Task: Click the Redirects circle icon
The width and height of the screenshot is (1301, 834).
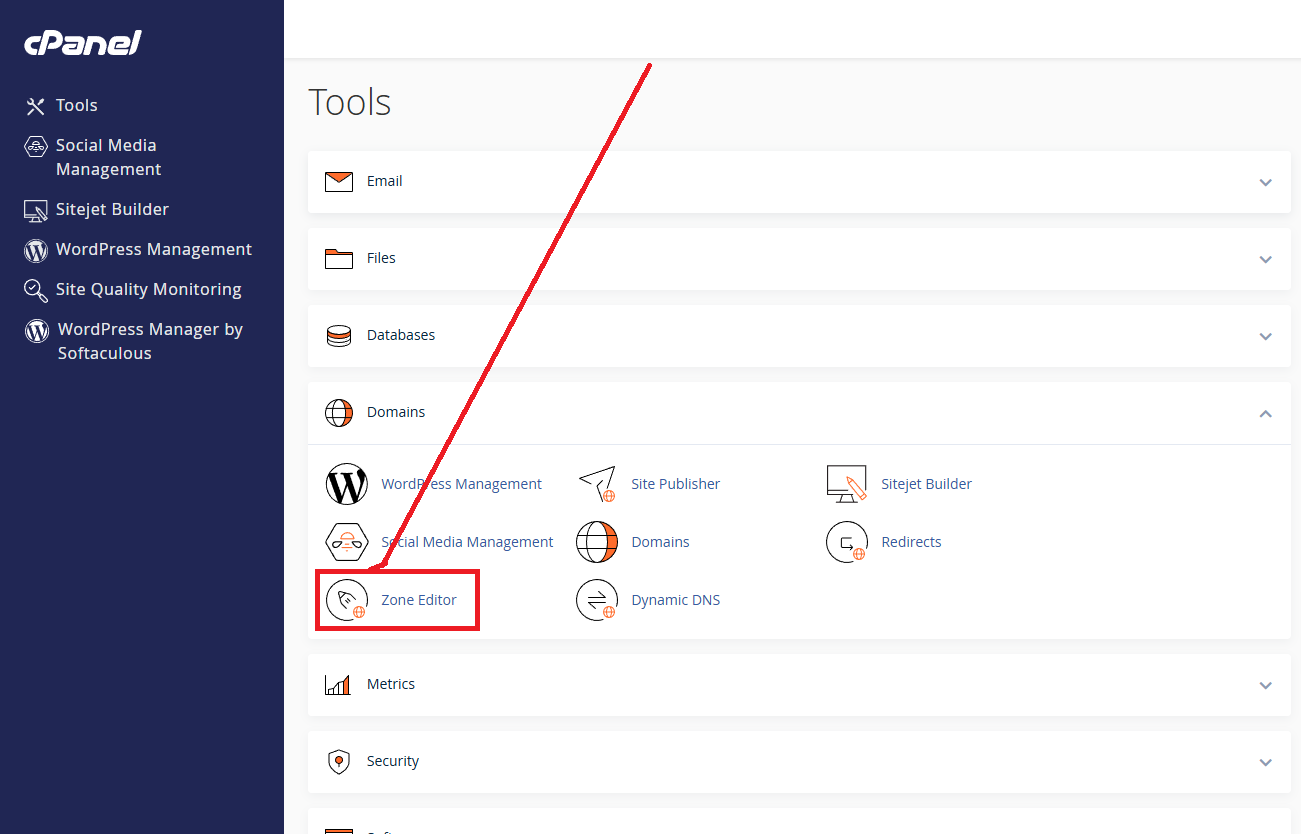Action: [847, 542]
